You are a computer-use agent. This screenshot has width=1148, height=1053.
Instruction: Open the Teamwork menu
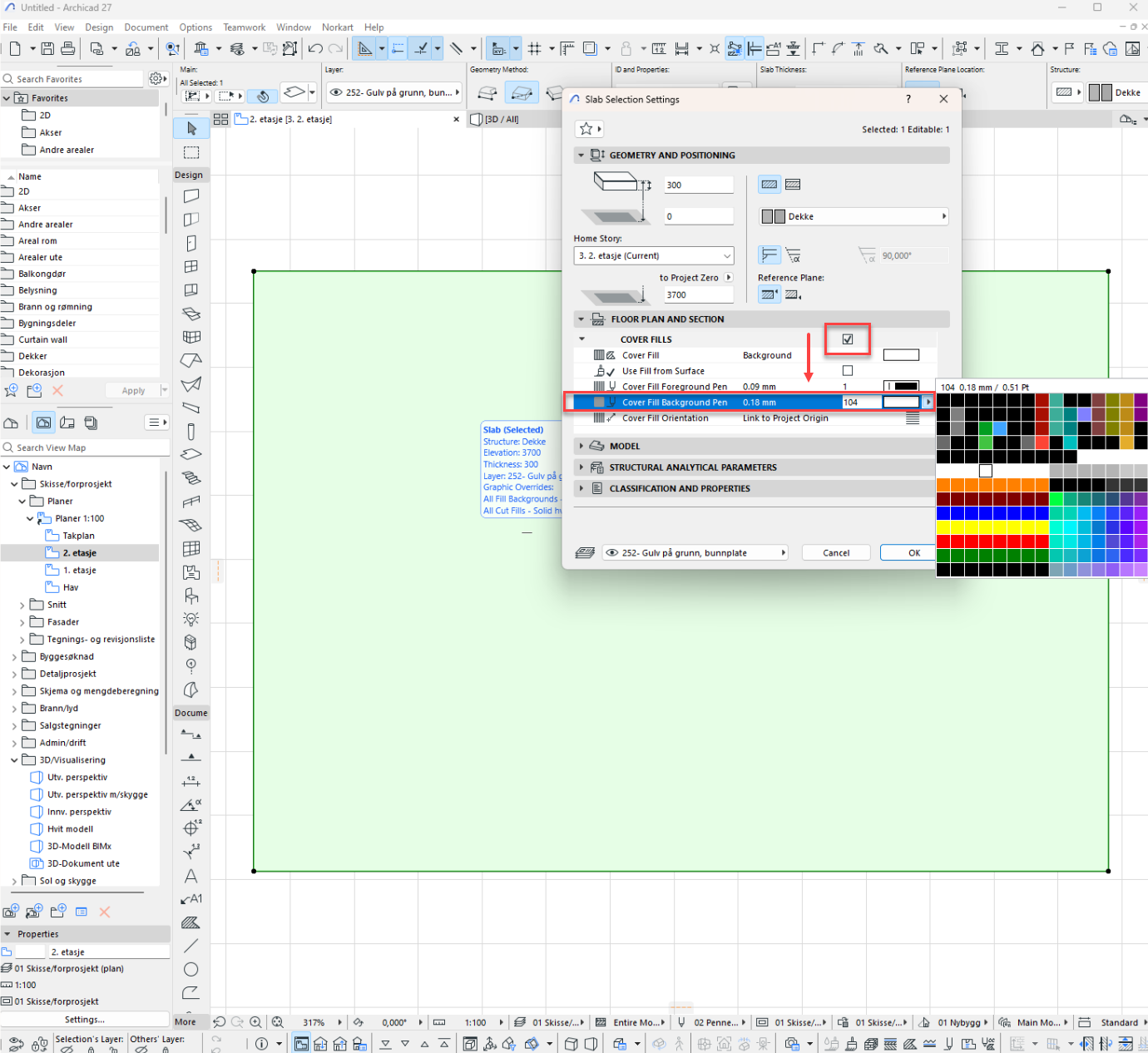click(x=244, y=27)
